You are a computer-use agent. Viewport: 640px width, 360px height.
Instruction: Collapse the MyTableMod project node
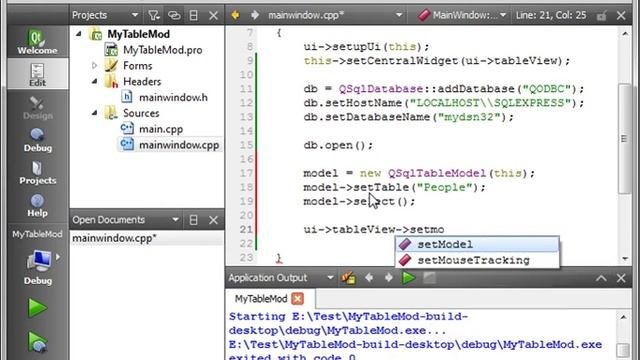79,34
